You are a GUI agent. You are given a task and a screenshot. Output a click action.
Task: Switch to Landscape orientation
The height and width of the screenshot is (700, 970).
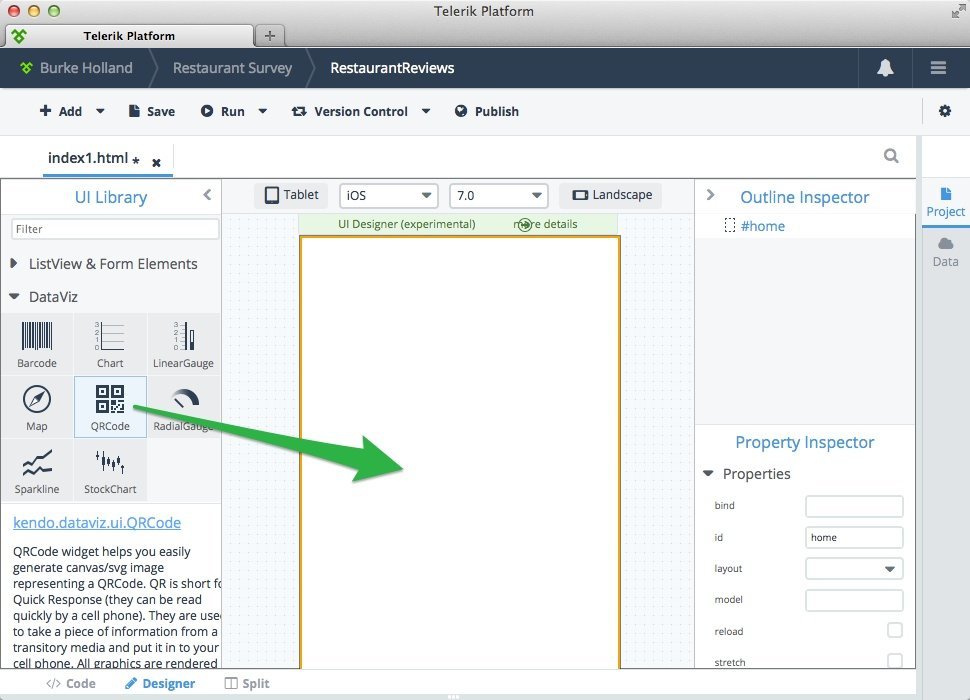click(x=611, y=195)
